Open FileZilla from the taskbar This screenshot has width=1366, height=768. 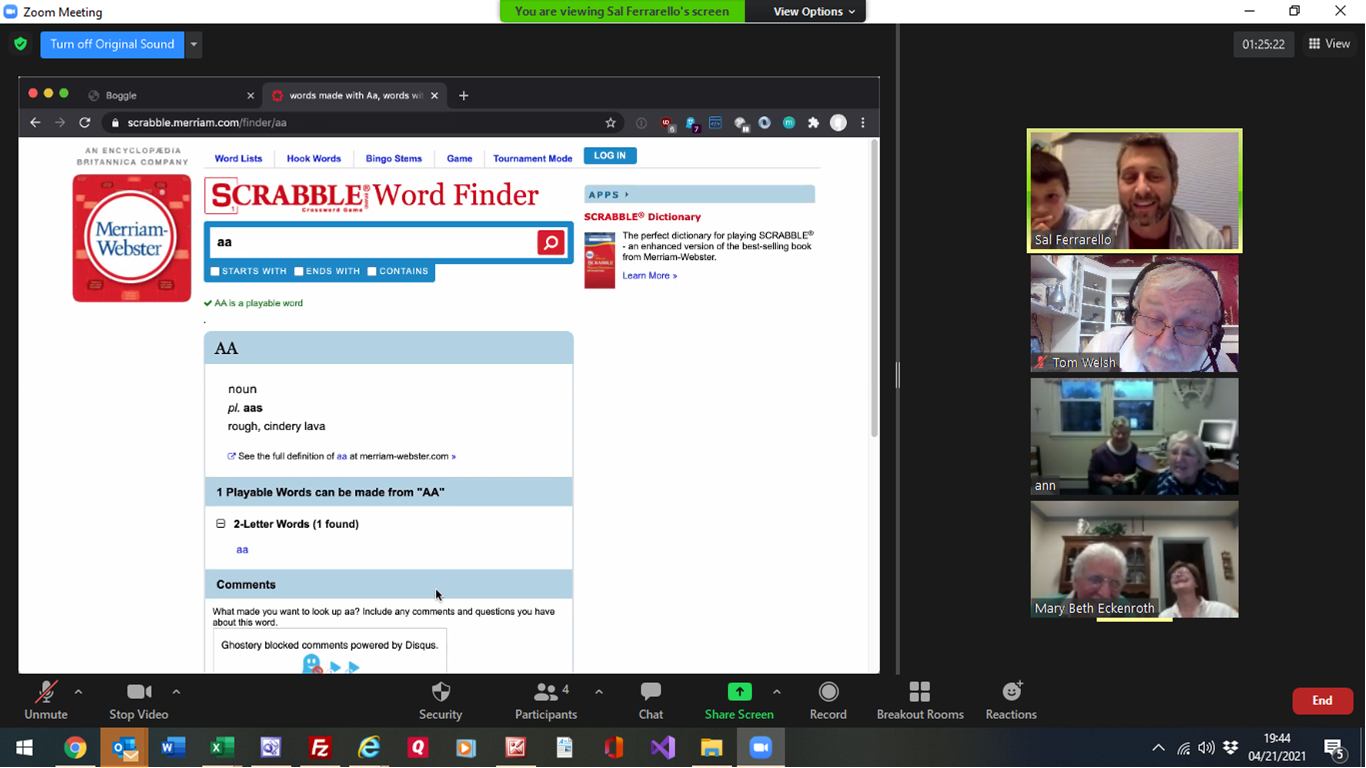tap(320, 747)
